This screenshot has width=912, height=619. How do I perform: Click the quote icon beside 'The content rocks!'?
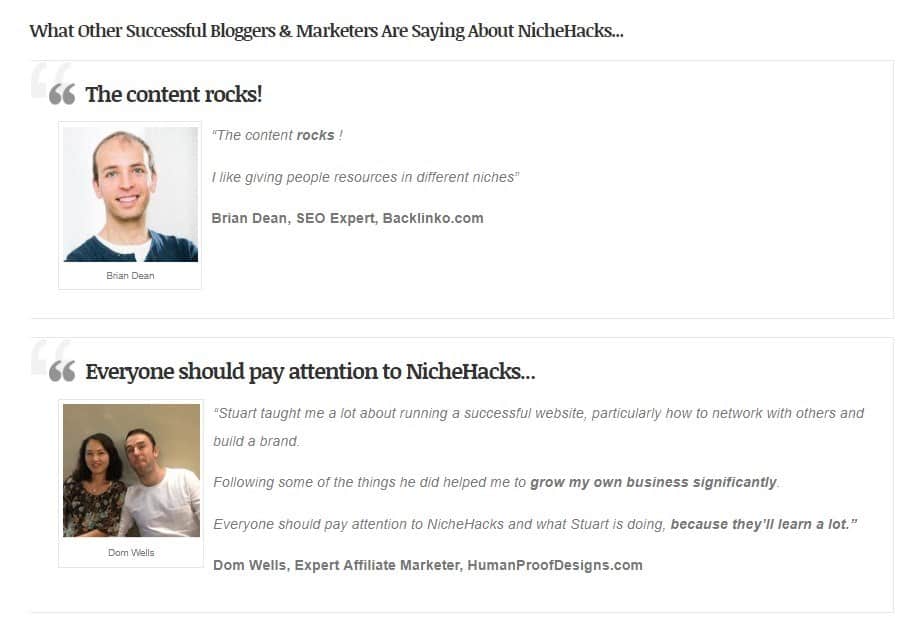click(62, 94)
